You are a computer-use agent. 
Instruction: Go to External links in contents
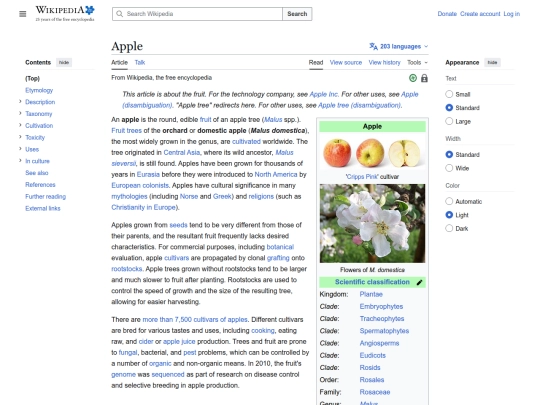click(x=43, y=208)
